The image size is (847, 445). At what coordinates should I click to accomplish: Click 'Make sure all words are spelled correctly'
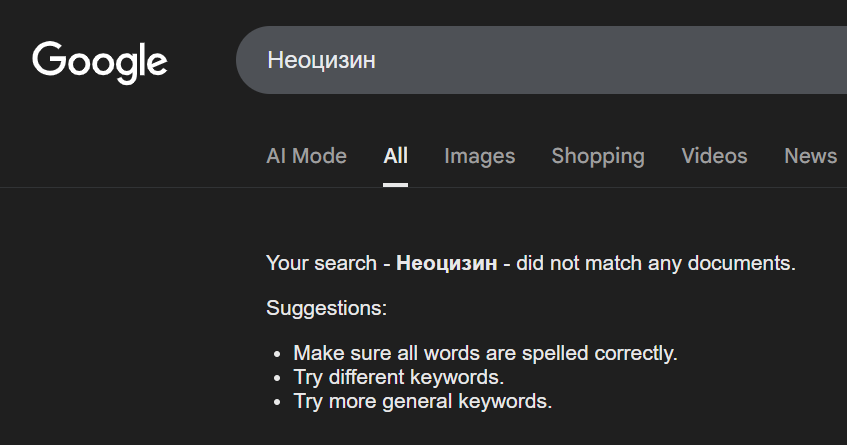click(x=485, y=353)
